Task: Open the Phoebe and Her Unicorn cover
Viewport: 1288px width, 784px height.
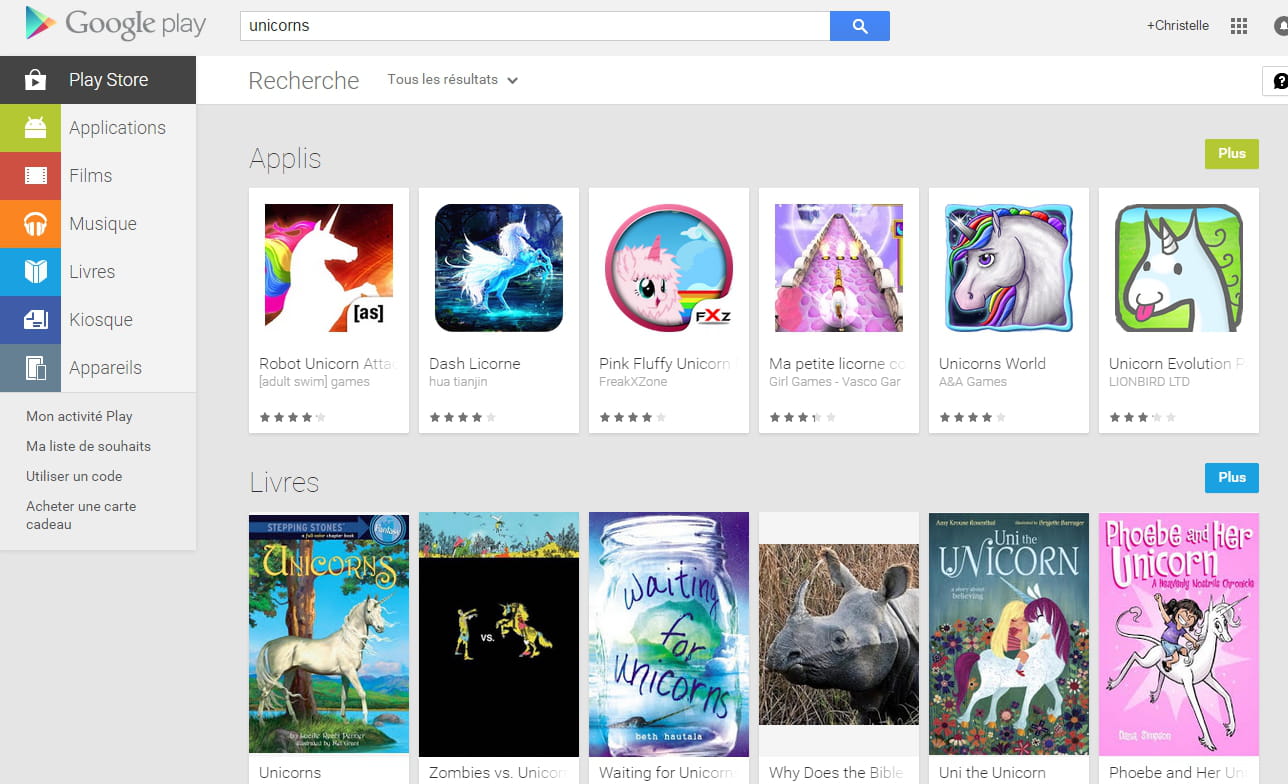Action: pos(1179,634)
